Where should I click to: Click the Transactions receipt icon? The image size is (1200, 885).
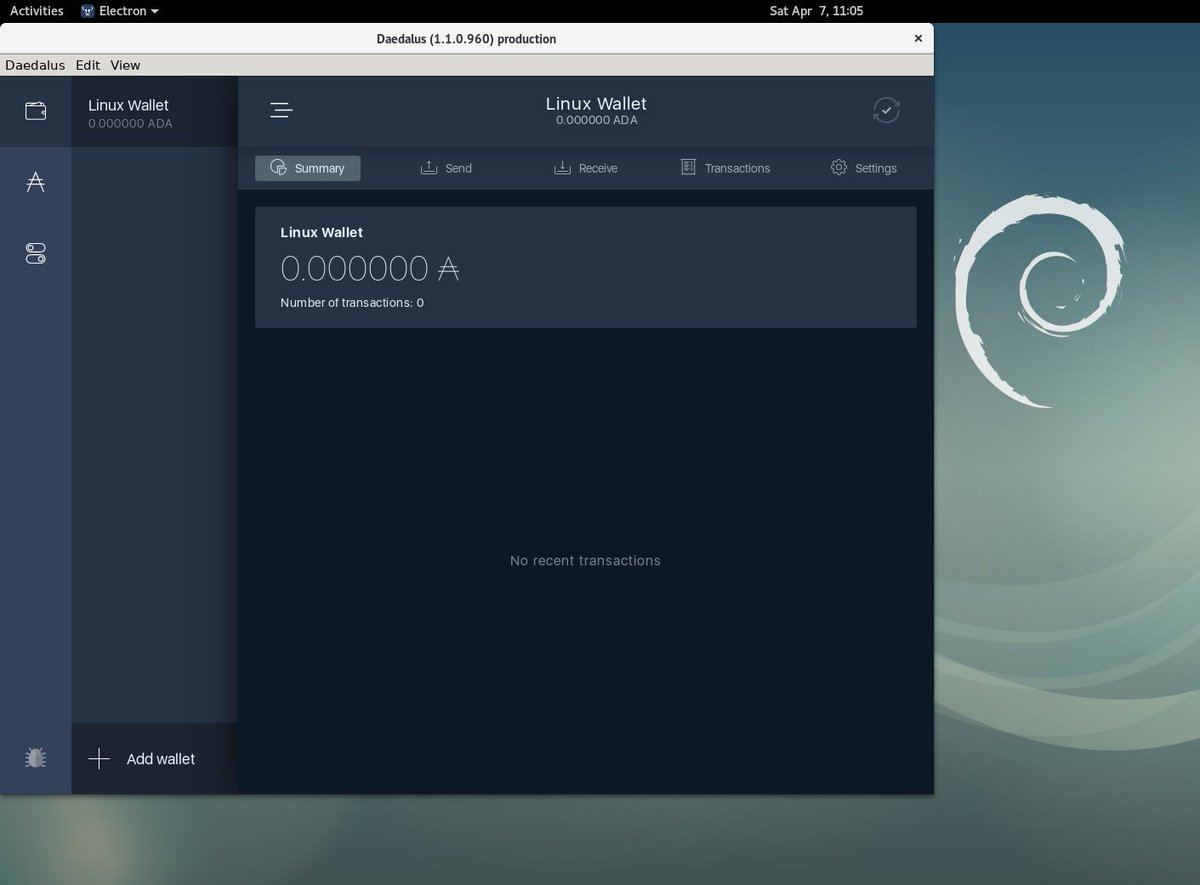tap(688, 167)
